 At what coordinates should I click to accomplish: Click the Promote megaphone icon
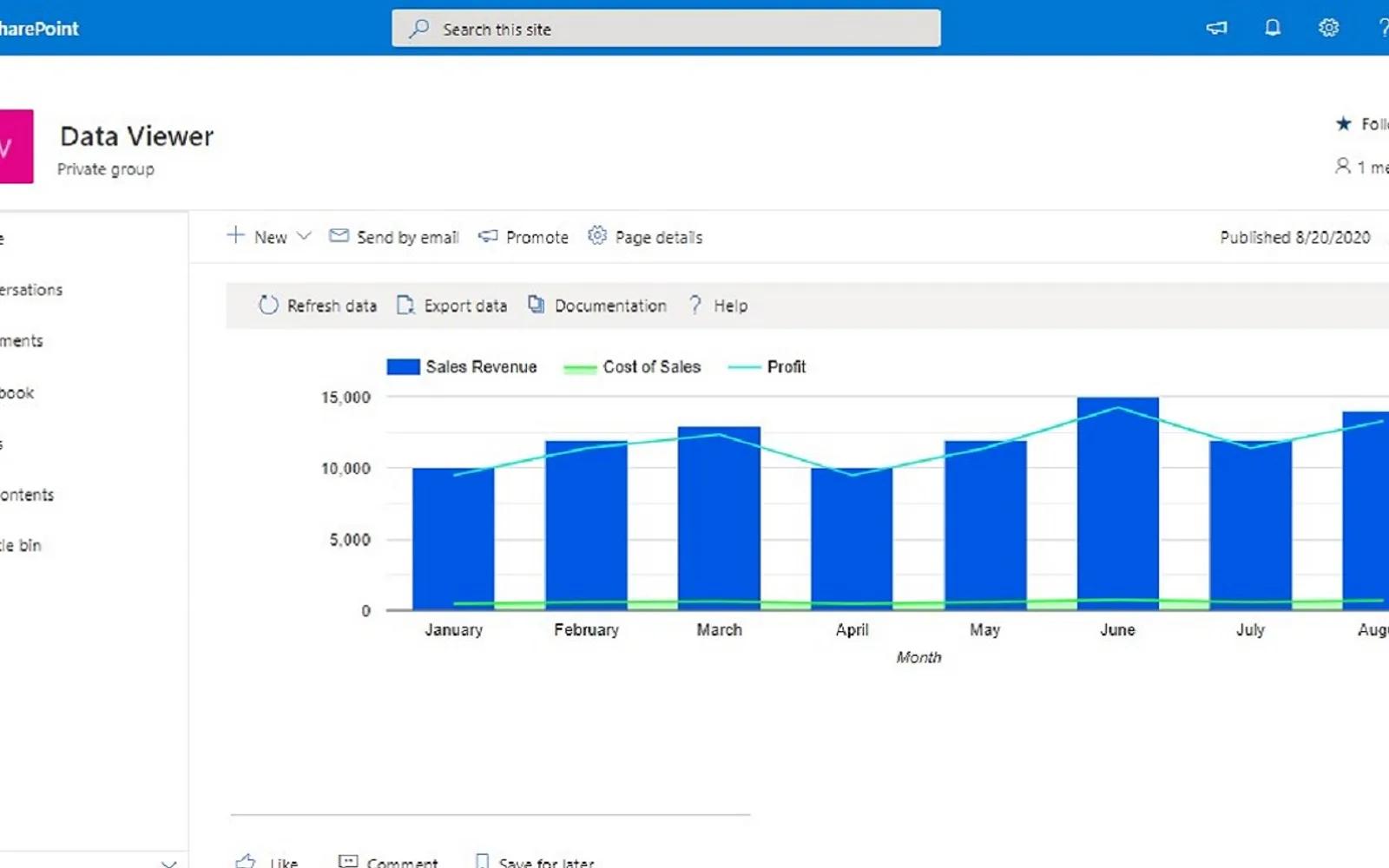488,236
